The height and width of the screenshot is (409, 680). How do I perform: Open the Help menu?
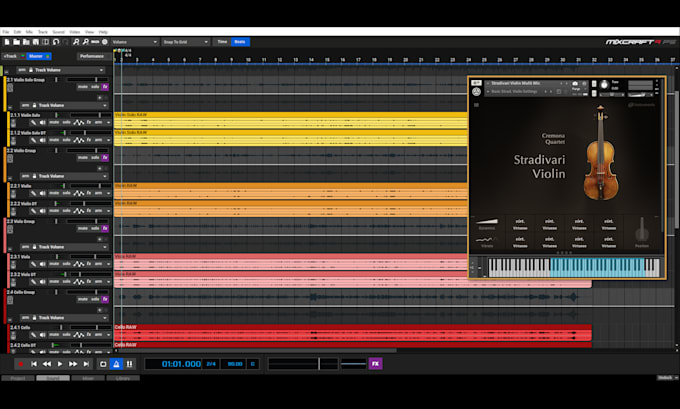[x=103, y=32]
